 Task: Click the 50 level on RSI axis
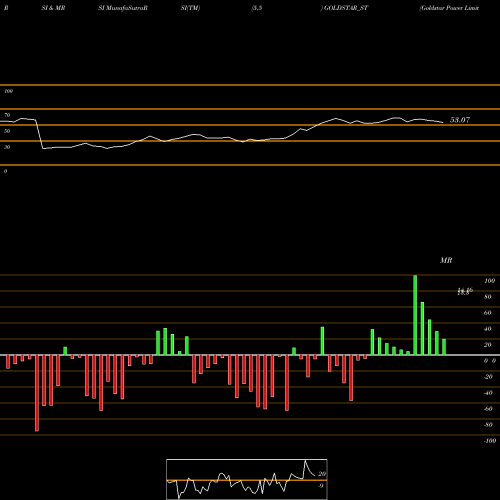coord(7,131)
